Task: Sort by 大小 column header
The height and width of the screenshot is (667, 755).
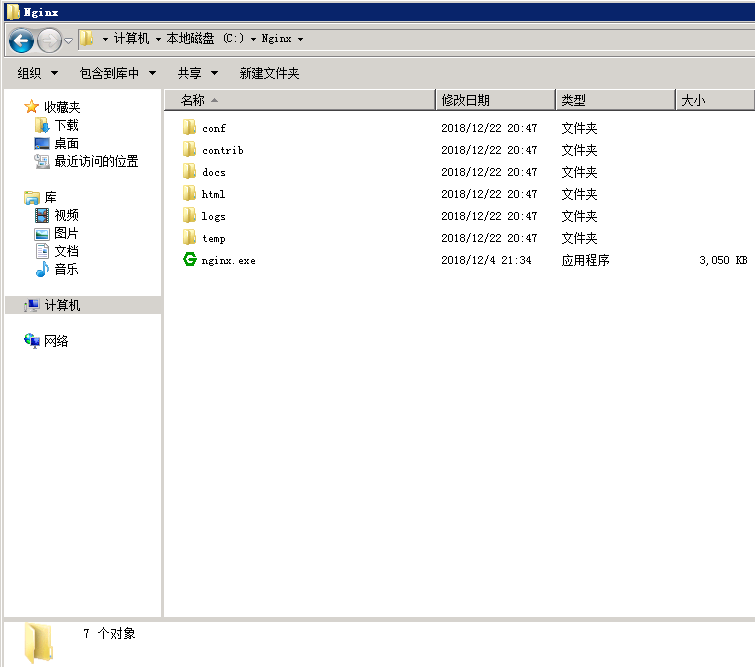Action: 715,100
